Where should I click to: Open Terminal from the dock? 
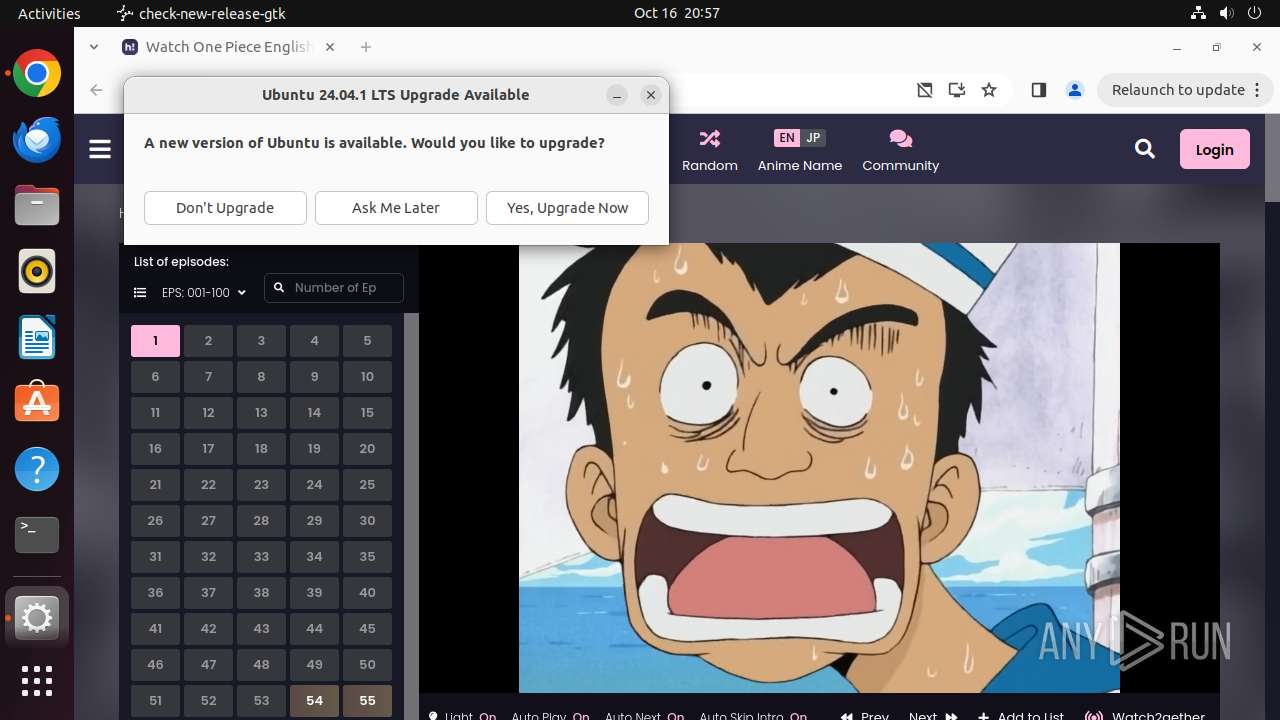pyautogui.click(x=37, y=535)
